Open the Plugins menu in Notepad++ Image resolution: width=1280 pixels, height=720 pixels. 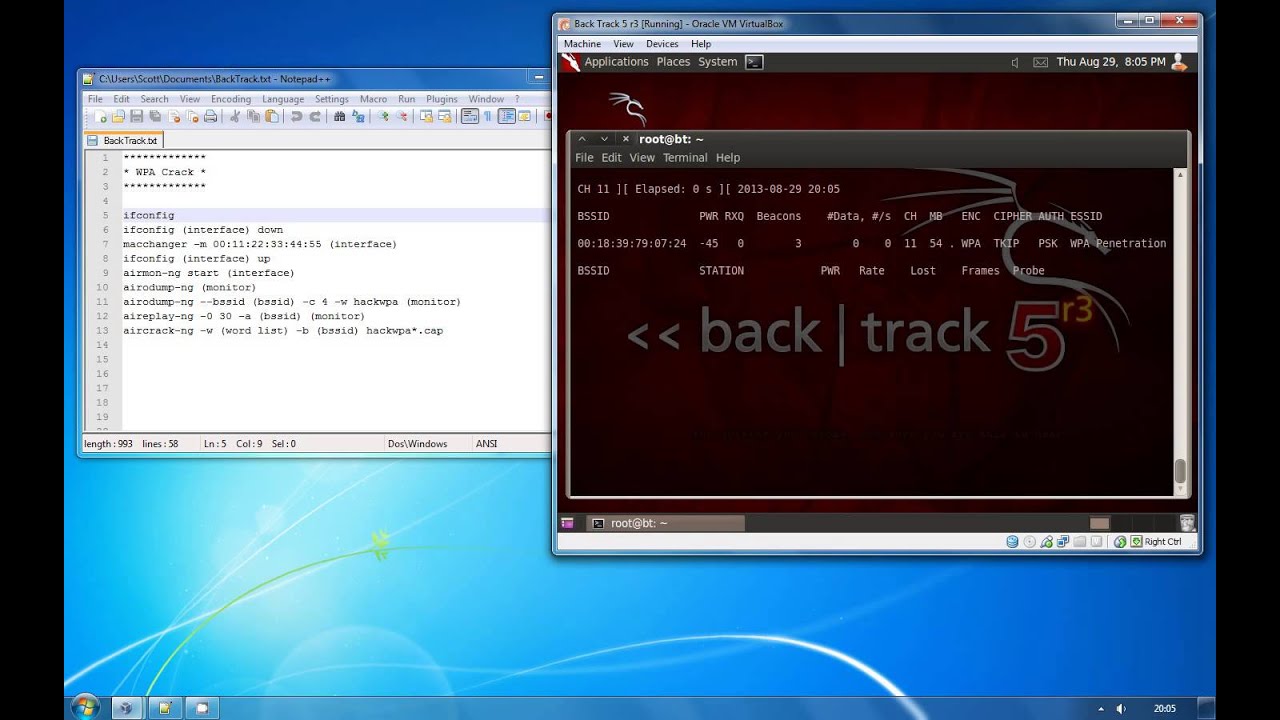[x=442, y=99]
